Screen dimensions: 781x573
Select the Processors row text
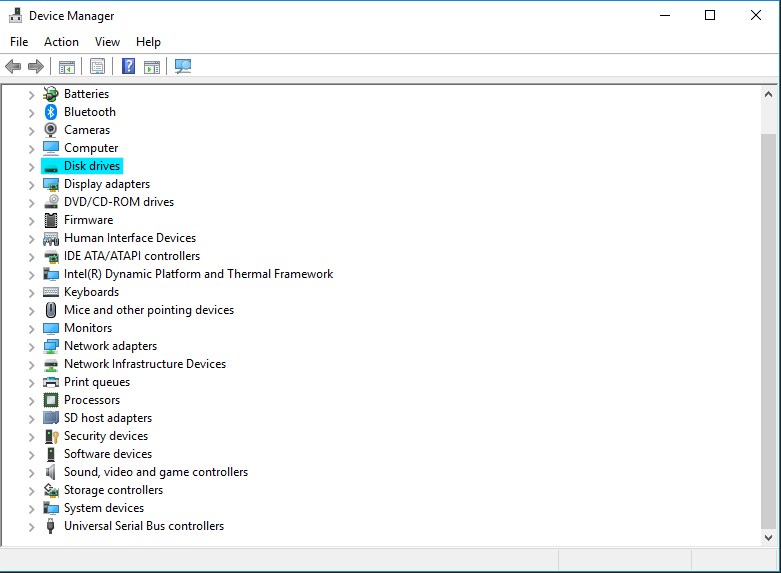92,400
